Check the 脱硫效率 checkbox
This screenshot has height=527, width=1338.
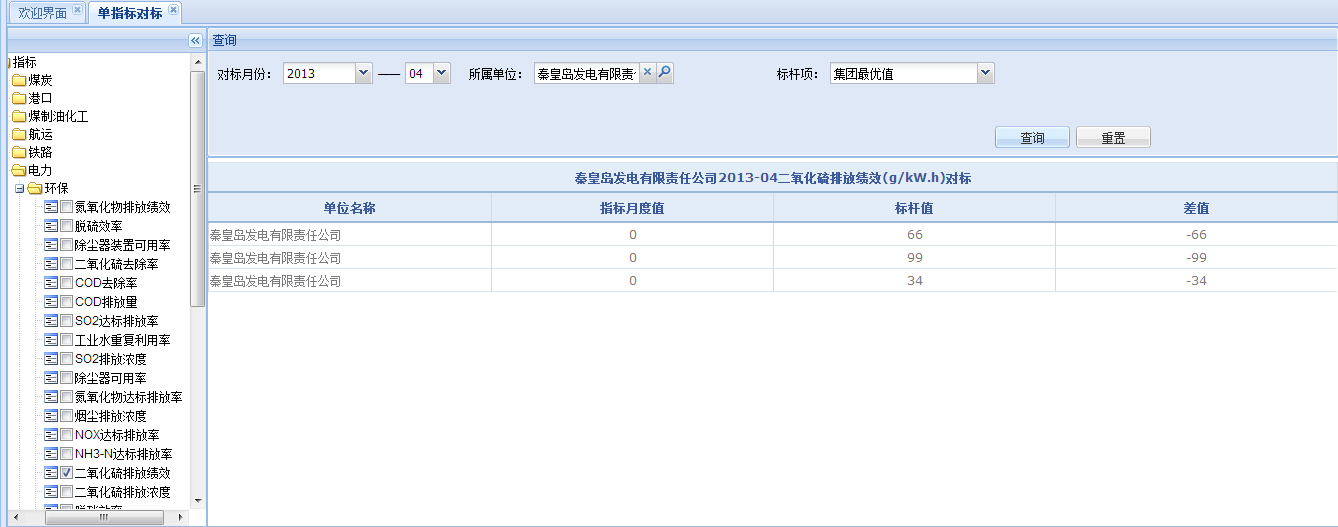(66, 226)
